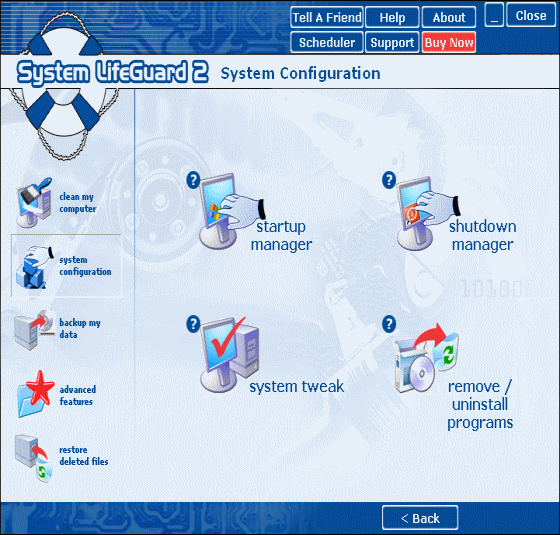560x535 pixels.
Task: Open the Help button
Action: [x=392, y=17]
